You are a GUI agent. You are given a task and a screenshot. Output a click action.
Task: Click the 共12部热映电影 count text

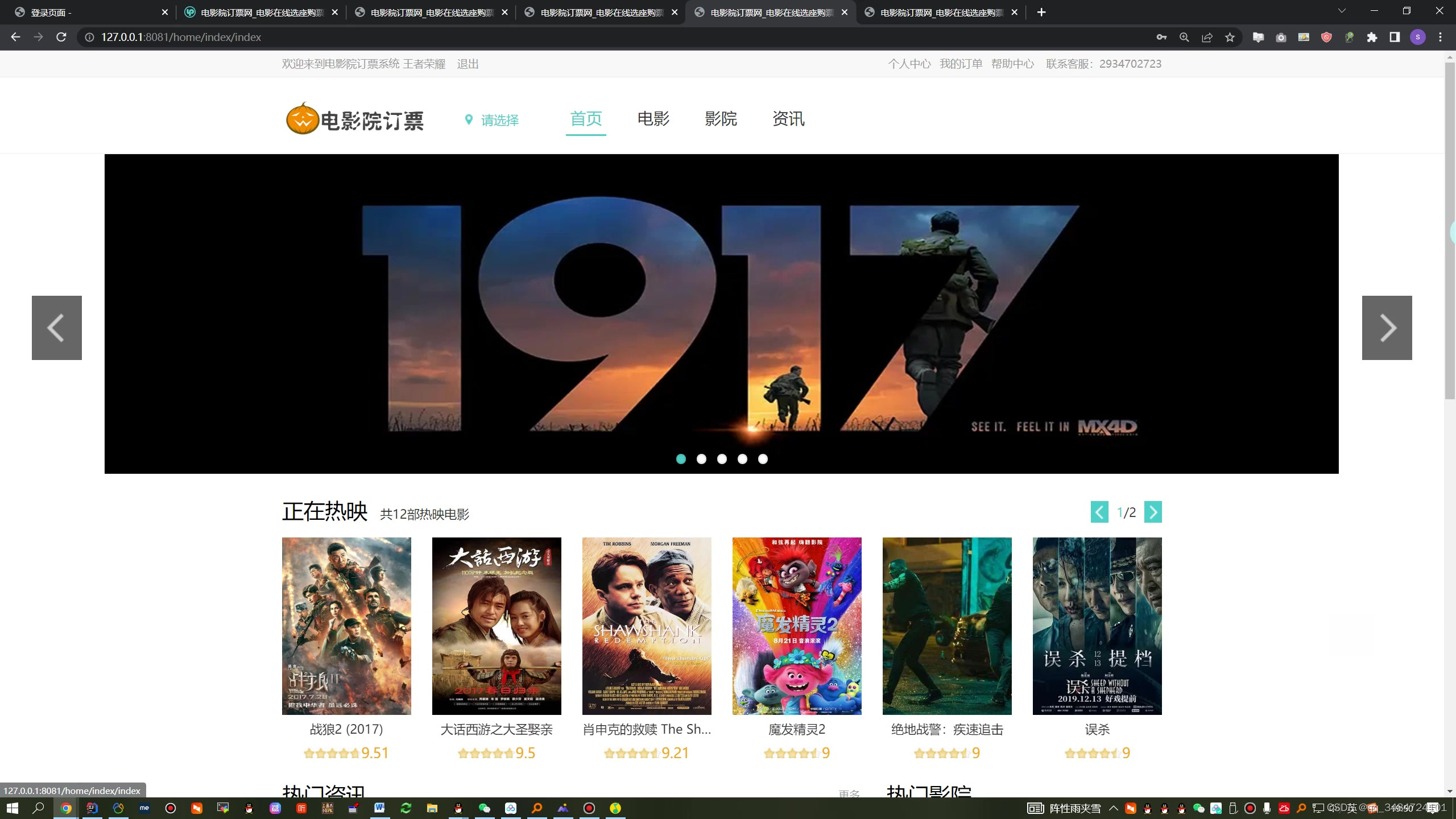click(x=424, y=514)
